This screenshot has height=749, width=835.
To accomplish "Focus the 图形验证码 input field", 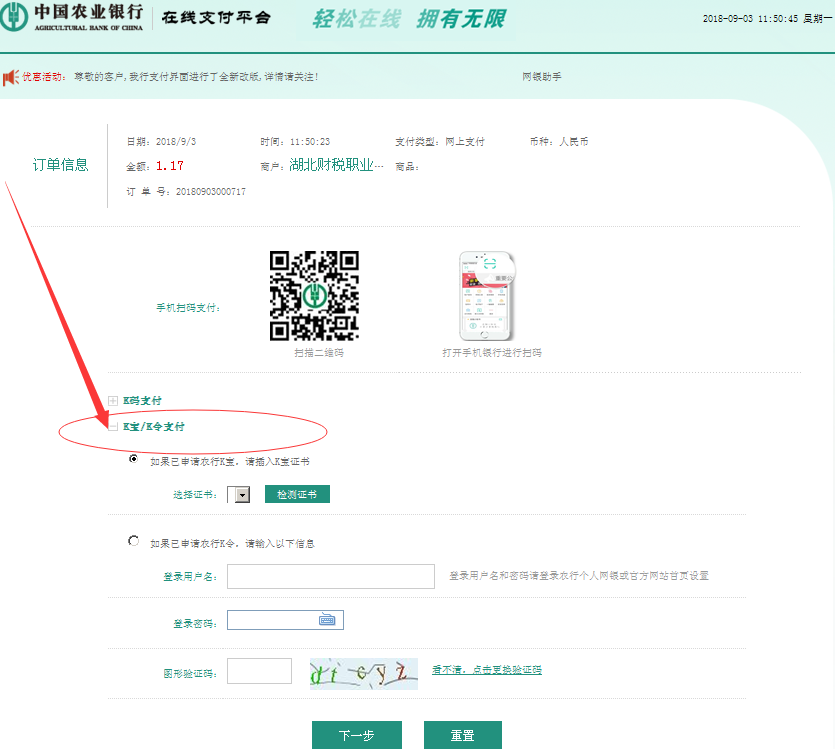I will pyautogui.click(x=259, y=671).
